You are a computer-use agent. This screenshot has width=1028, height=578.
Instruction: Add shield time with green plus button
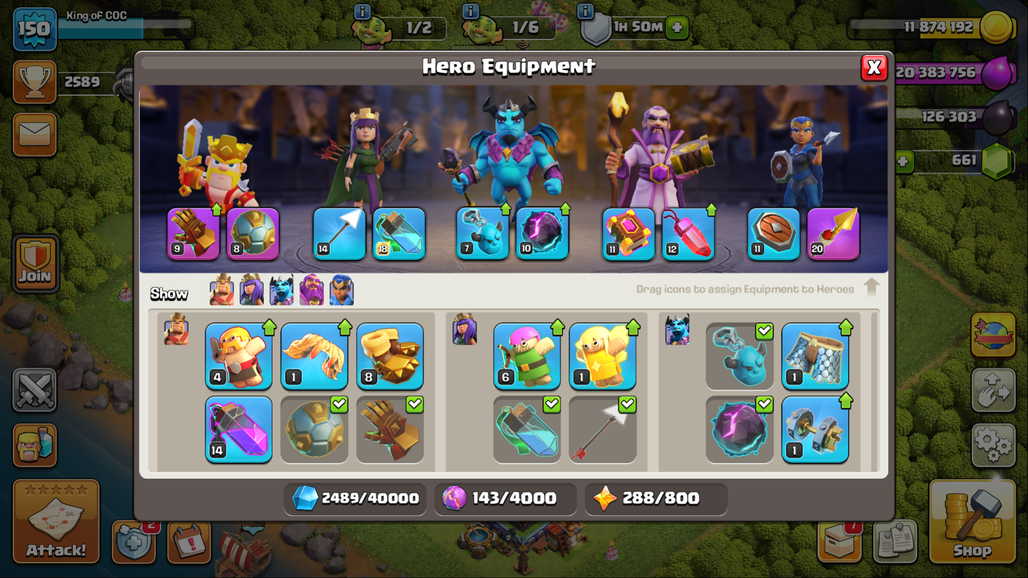(677, 28)
